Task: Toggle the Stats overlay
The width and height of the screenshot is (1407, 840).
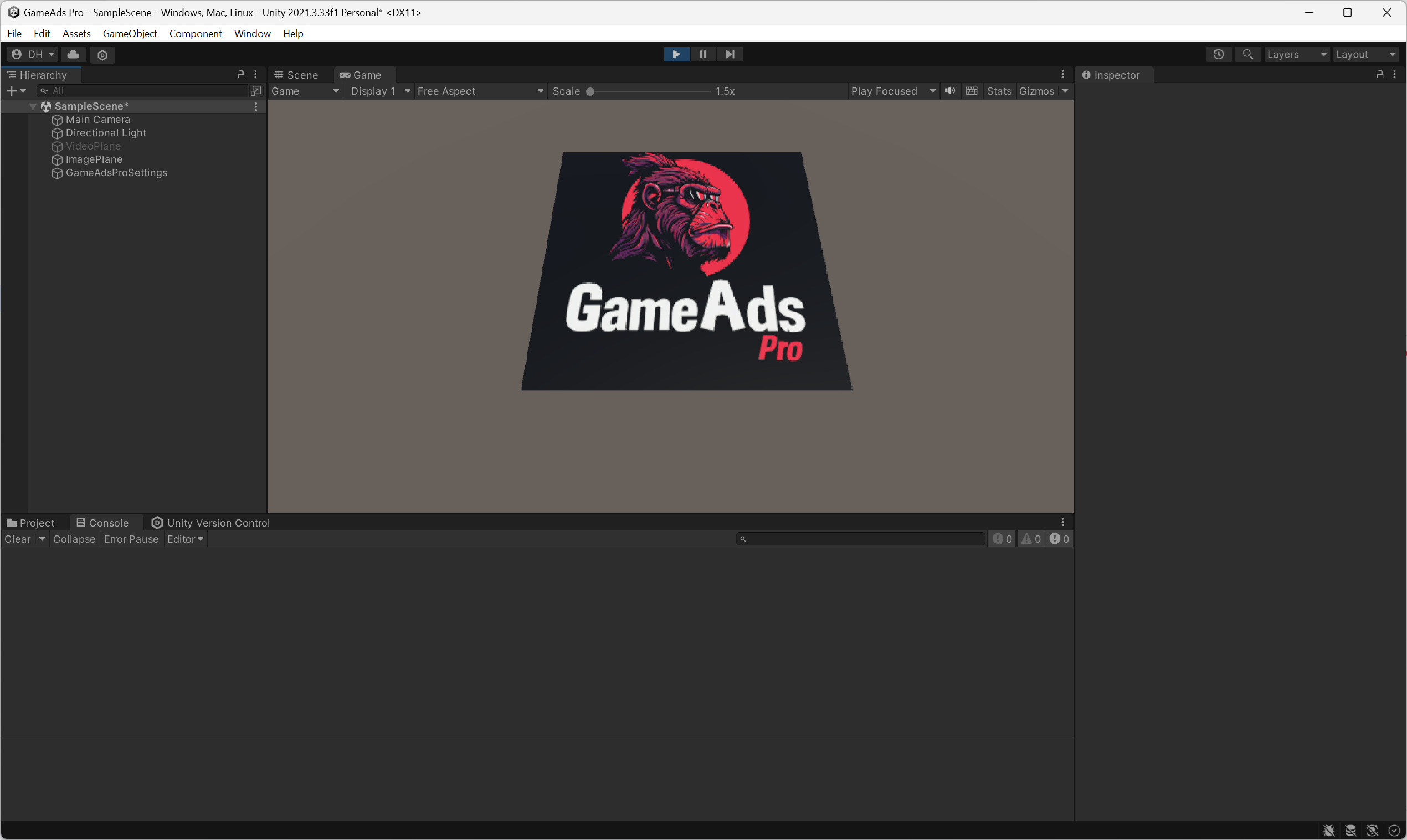Action: tap(999, 91)
